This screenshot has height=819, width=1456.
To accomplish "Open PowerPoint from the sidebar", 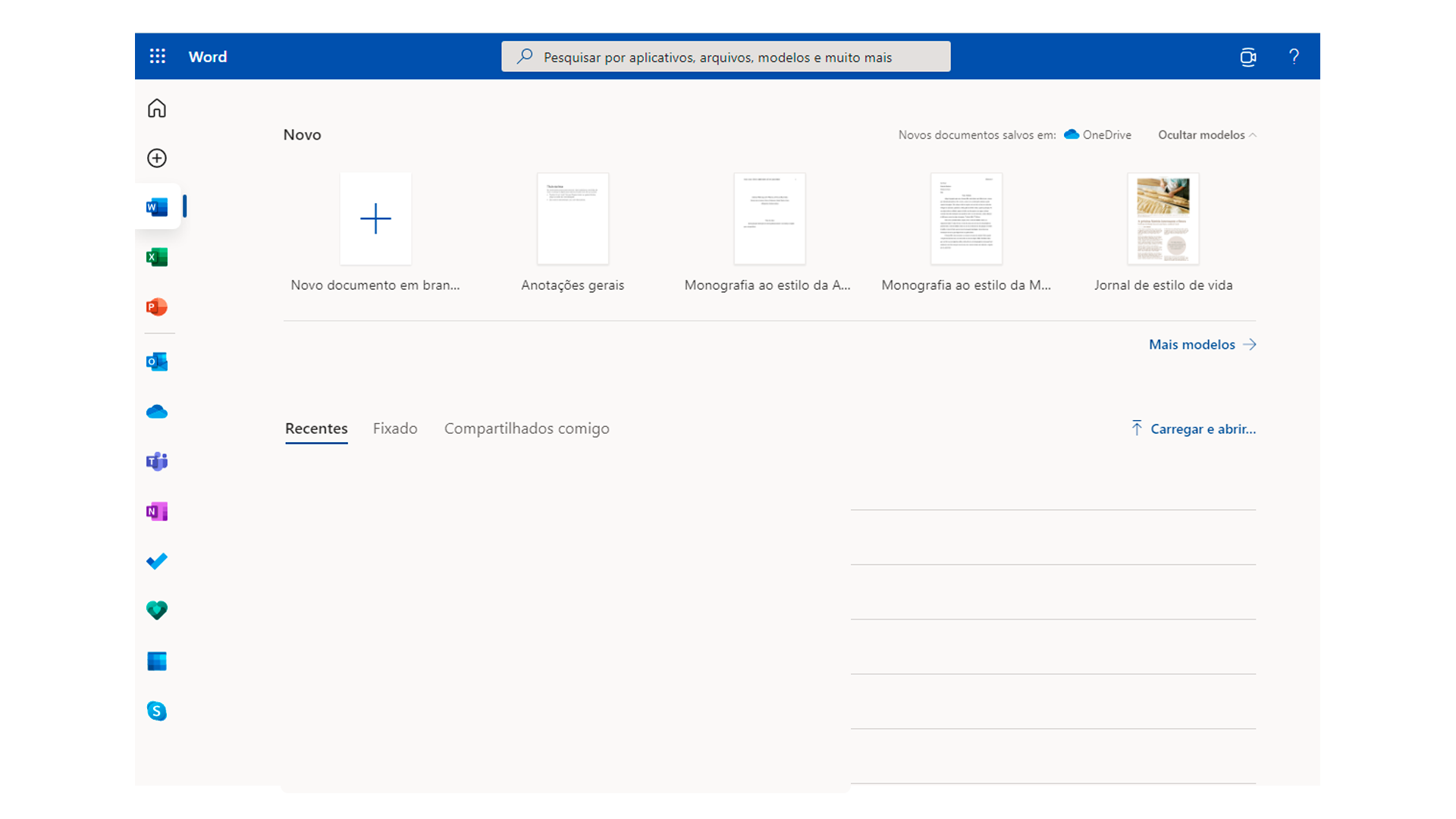I will pyautogui.click(x=157, y=307).
